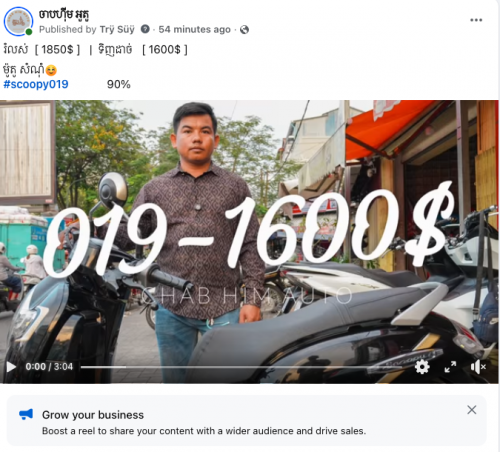Open the page profile picture avatar
Screen dimensions: 500x452
pos(18,21)
